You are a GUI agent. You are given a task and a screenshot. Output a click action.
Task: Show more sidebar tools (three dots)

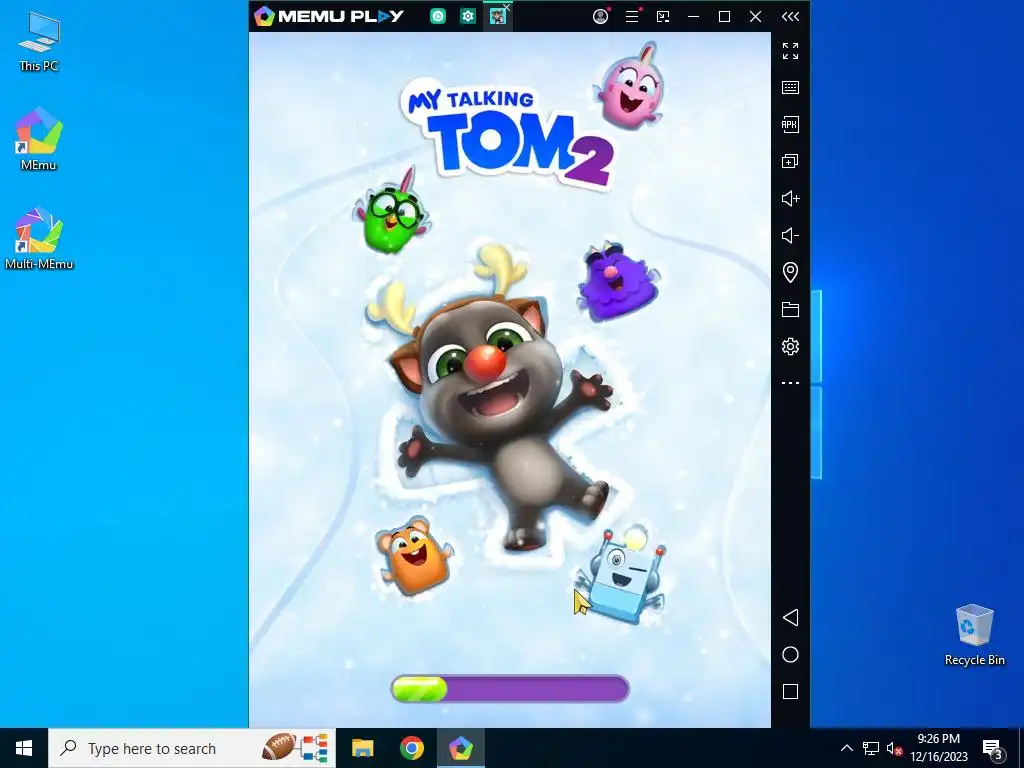pyautogui.click(x=790, y=383)
